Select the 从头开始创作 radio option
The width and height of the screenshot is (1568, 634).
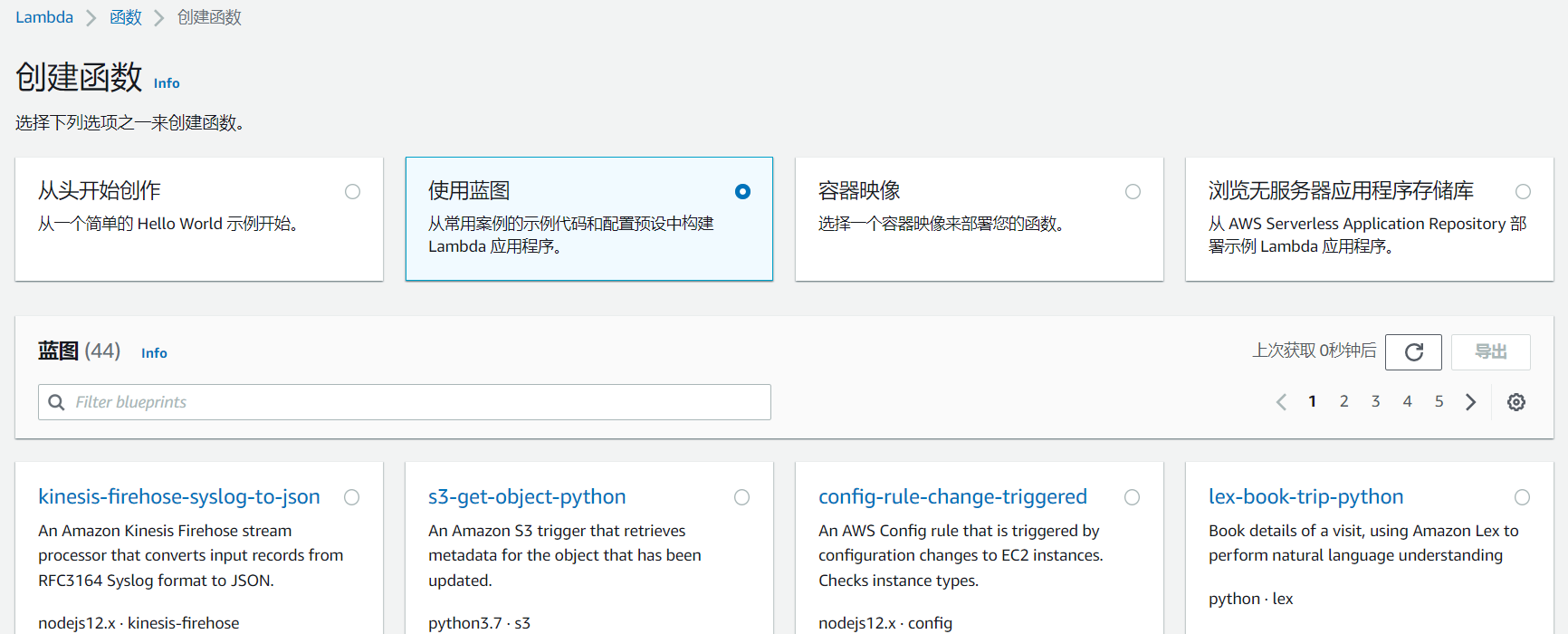353,191
